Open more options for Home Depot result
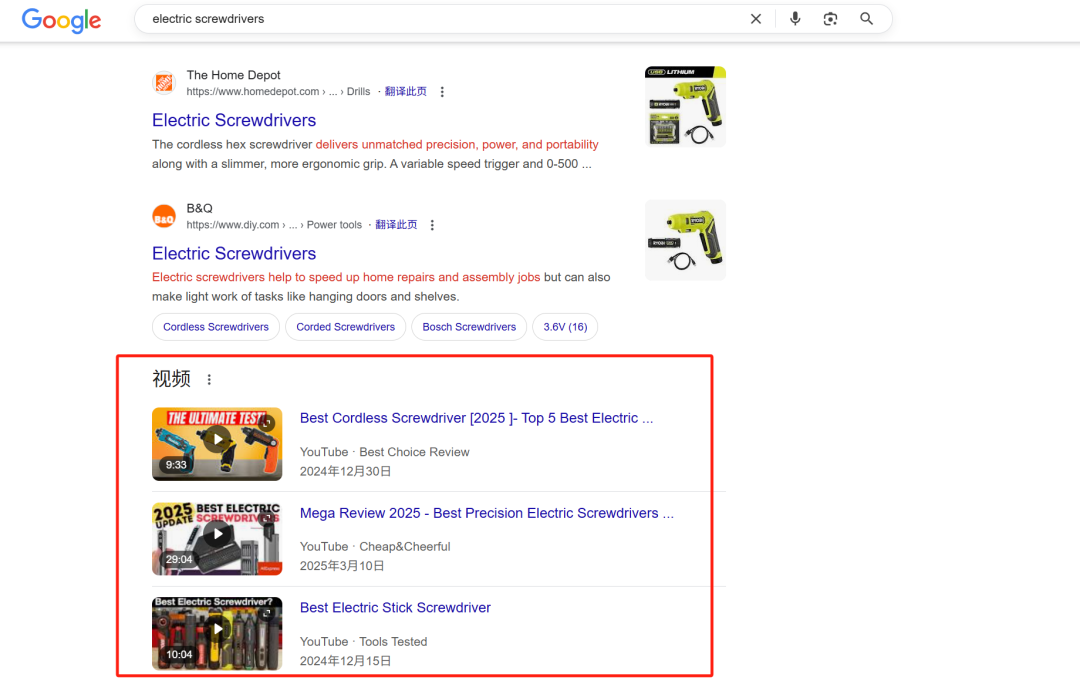The width and height of the screenshot is (1080, 684). (442, 92)
